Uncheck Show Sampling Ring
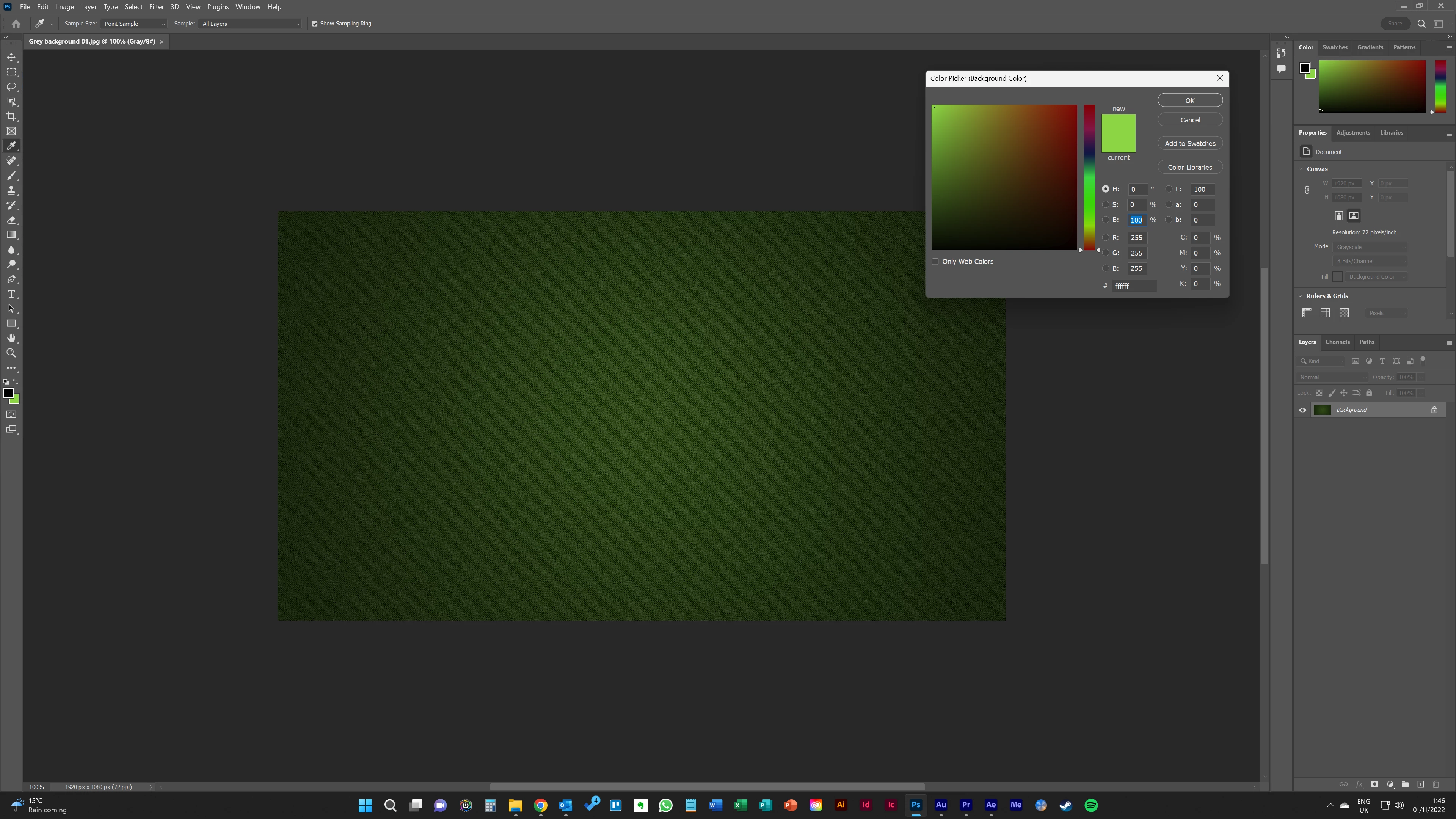The image size is (1456, 819). [x=315, y=24]
